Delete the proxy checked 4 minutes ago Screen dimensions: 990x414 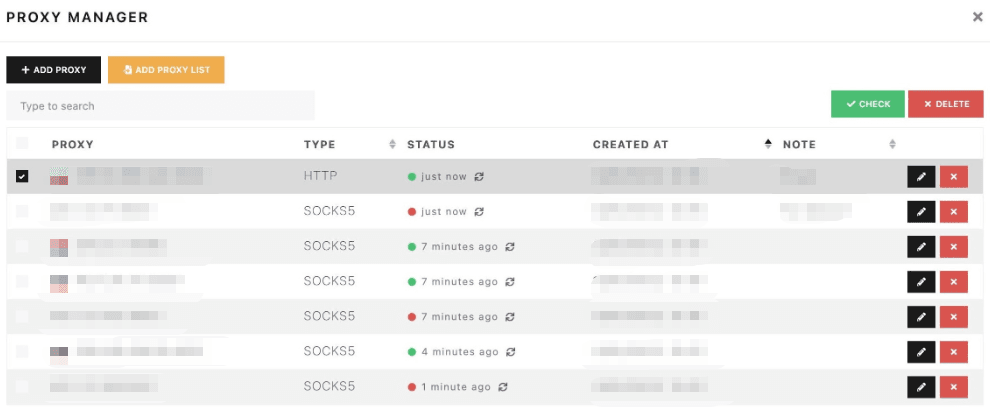click(953, 352)
